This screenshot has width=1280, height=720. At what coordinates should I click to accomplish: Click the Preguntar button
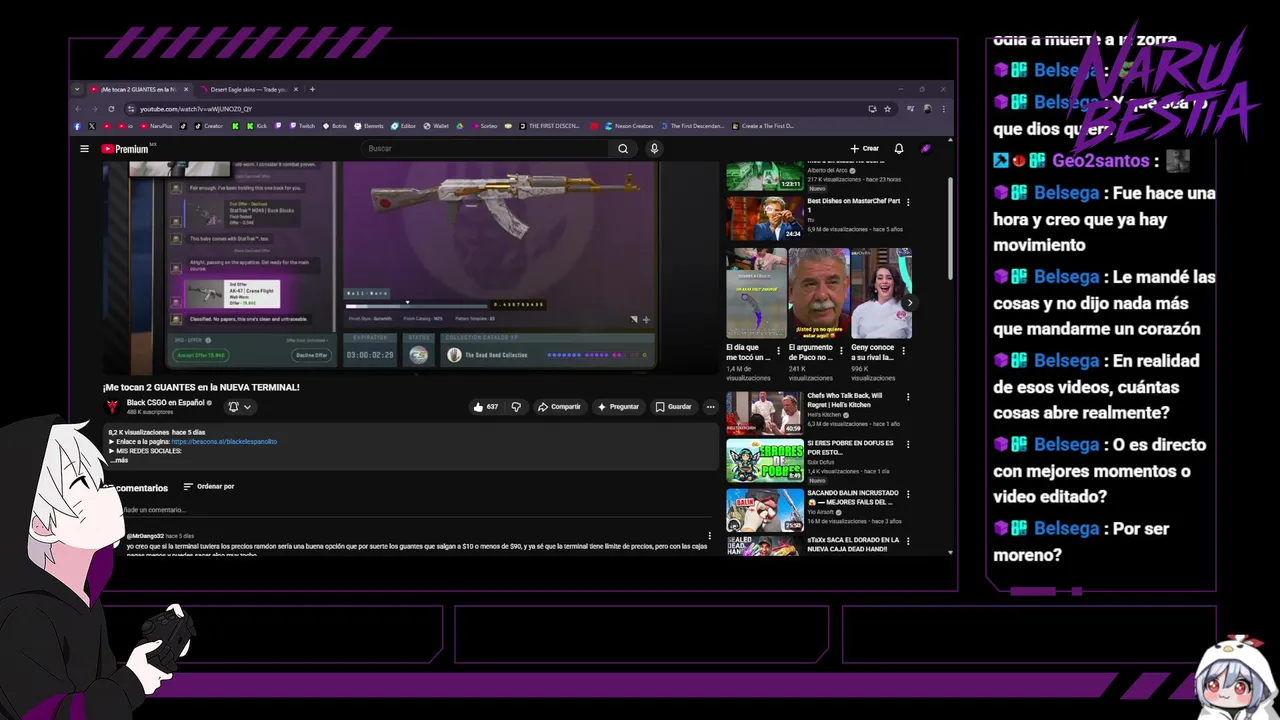coord(618,407)
